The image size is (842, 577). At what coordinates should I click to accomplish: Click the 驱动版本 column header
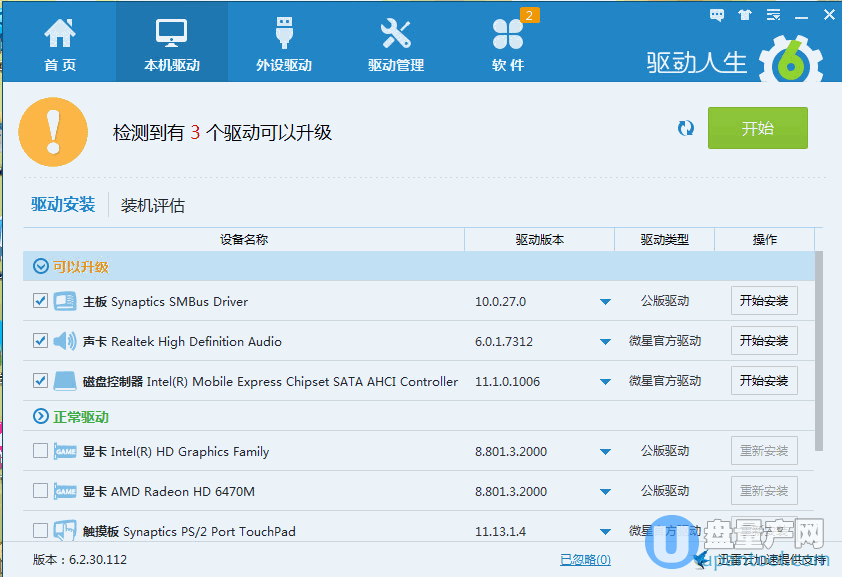tap(540, 239)
